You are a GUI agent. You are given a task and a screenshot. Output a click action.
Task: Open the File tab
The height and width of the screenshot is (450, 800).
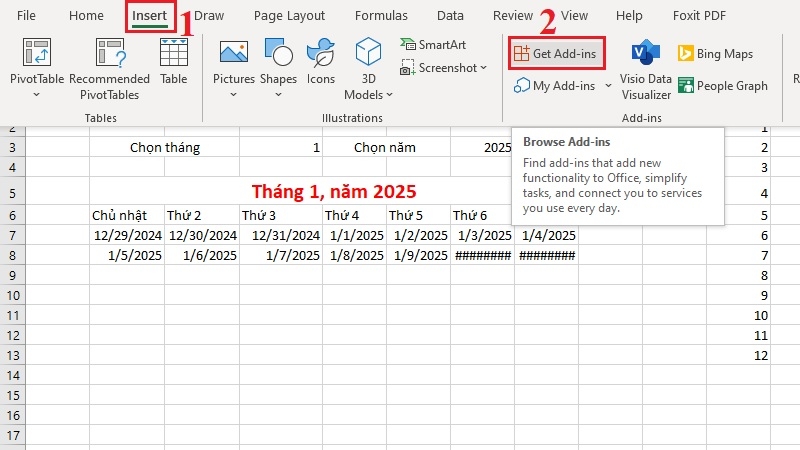tap(26, 15)
